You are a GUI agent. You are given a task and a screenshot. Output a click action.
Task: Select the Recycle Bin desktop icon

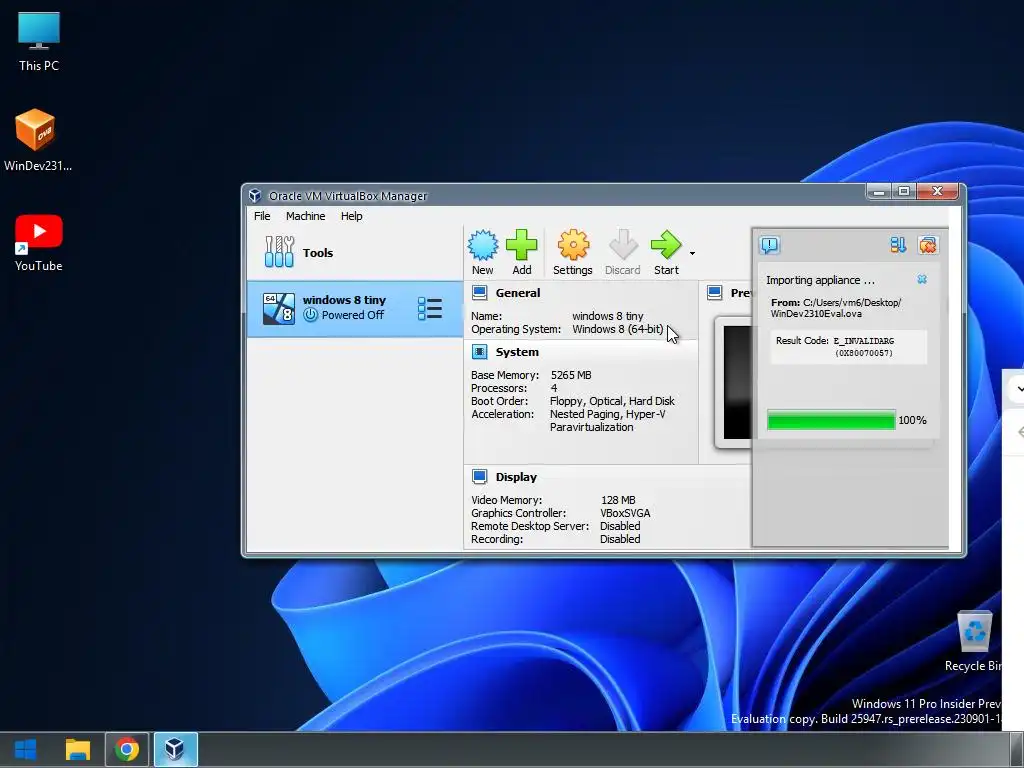[x=974, y=641]
